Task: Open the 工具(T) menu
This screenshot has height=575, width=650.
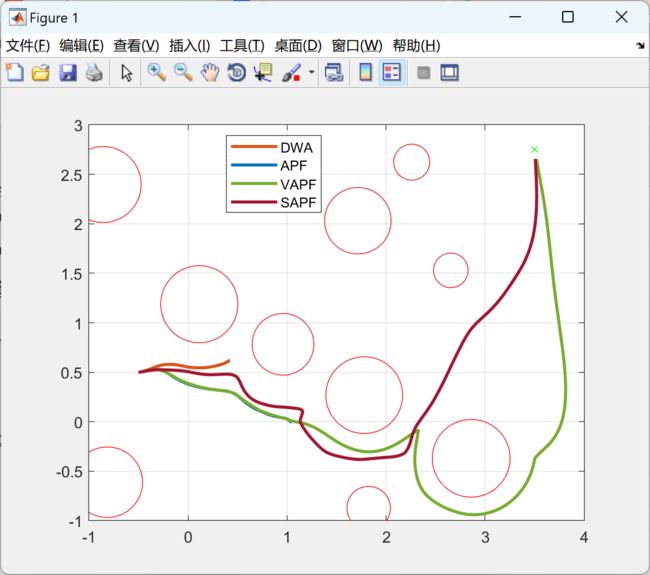Action: 242,46
